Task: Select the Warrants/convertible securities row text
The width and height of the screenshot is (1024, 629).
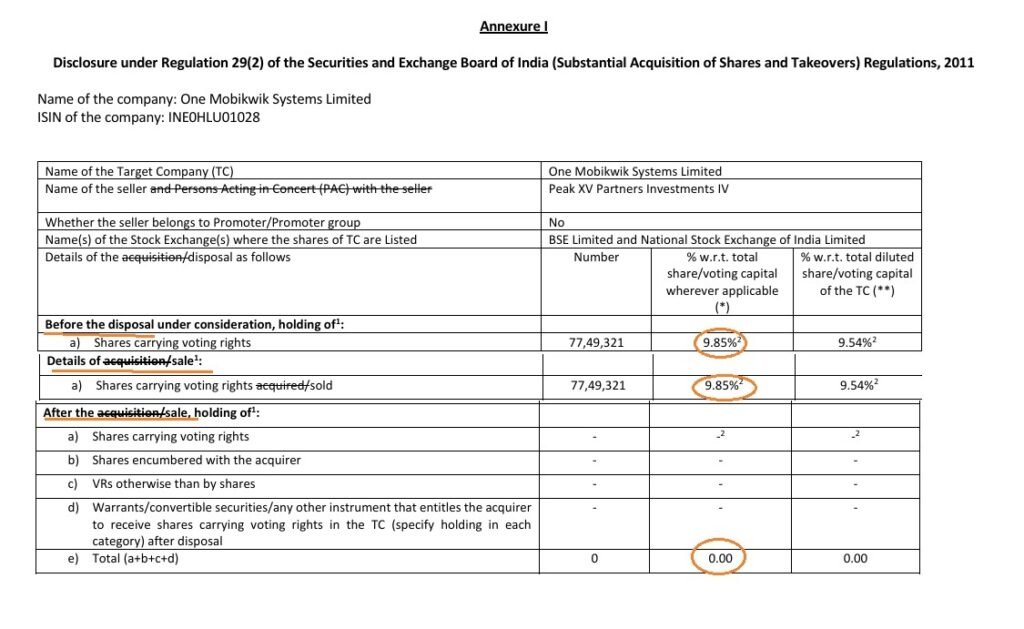Action: [x=311, y=524]
